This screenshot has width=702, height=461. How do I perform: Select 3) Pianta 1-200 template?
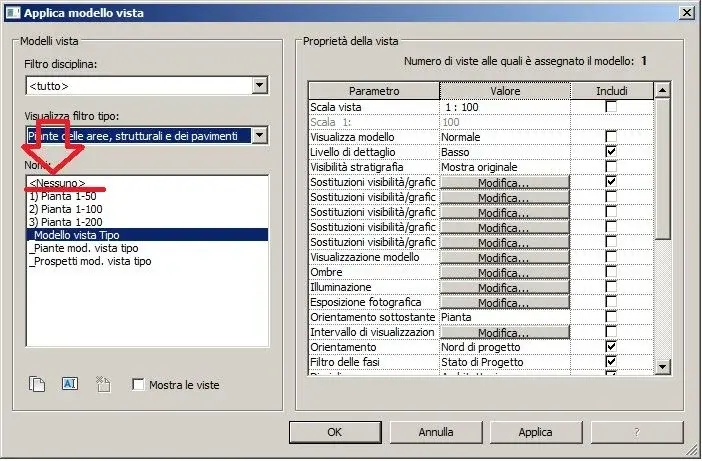pyautogui.click(x=147, y=222)
